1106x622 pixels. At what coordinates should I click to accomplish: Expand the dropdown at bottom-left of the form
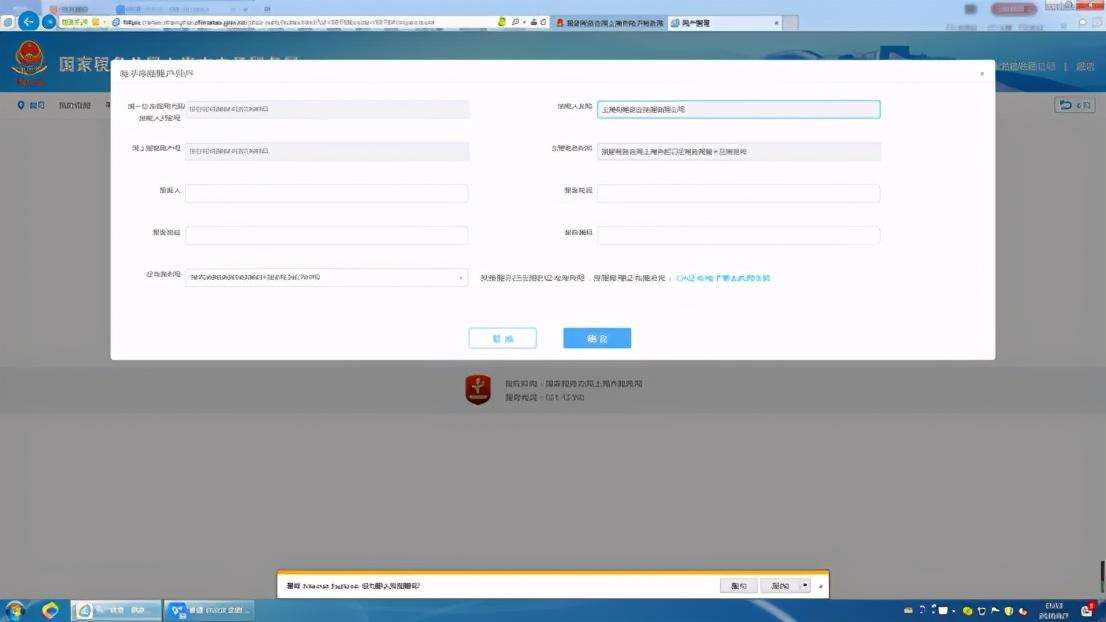pyautogui.click(x=461, y=278)
